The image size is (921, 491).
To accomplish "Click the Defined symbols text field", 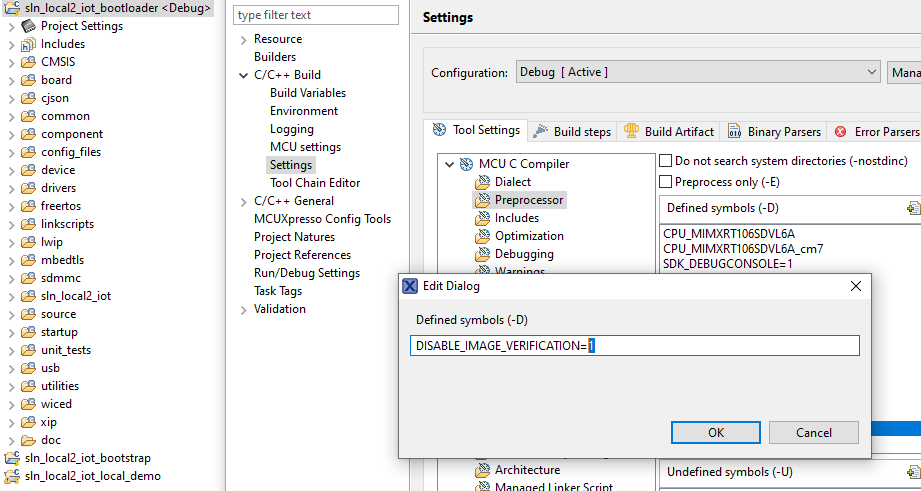I will (x=635, y=346).
